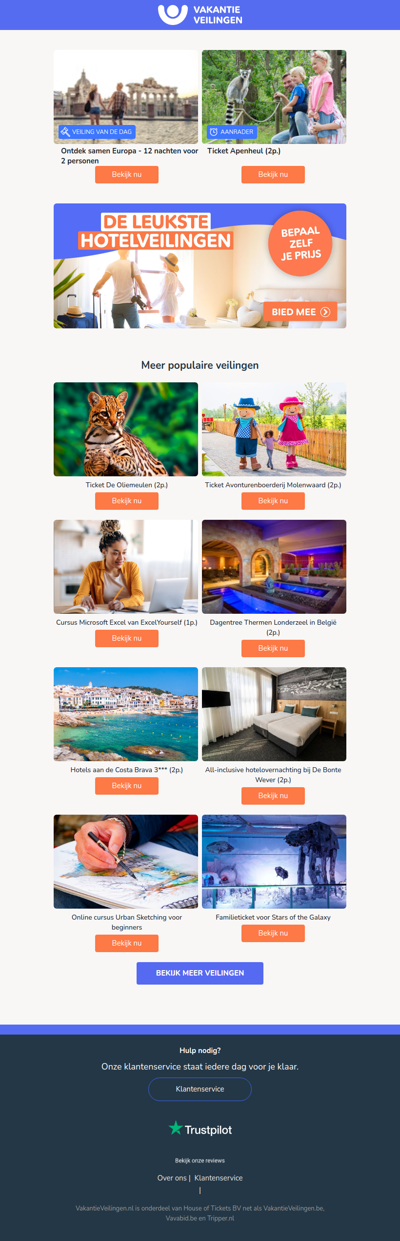The width and height of the screenshot is (400, 1241).
Task: Click the Veiling van de dag badge
Action: (96, 131)
